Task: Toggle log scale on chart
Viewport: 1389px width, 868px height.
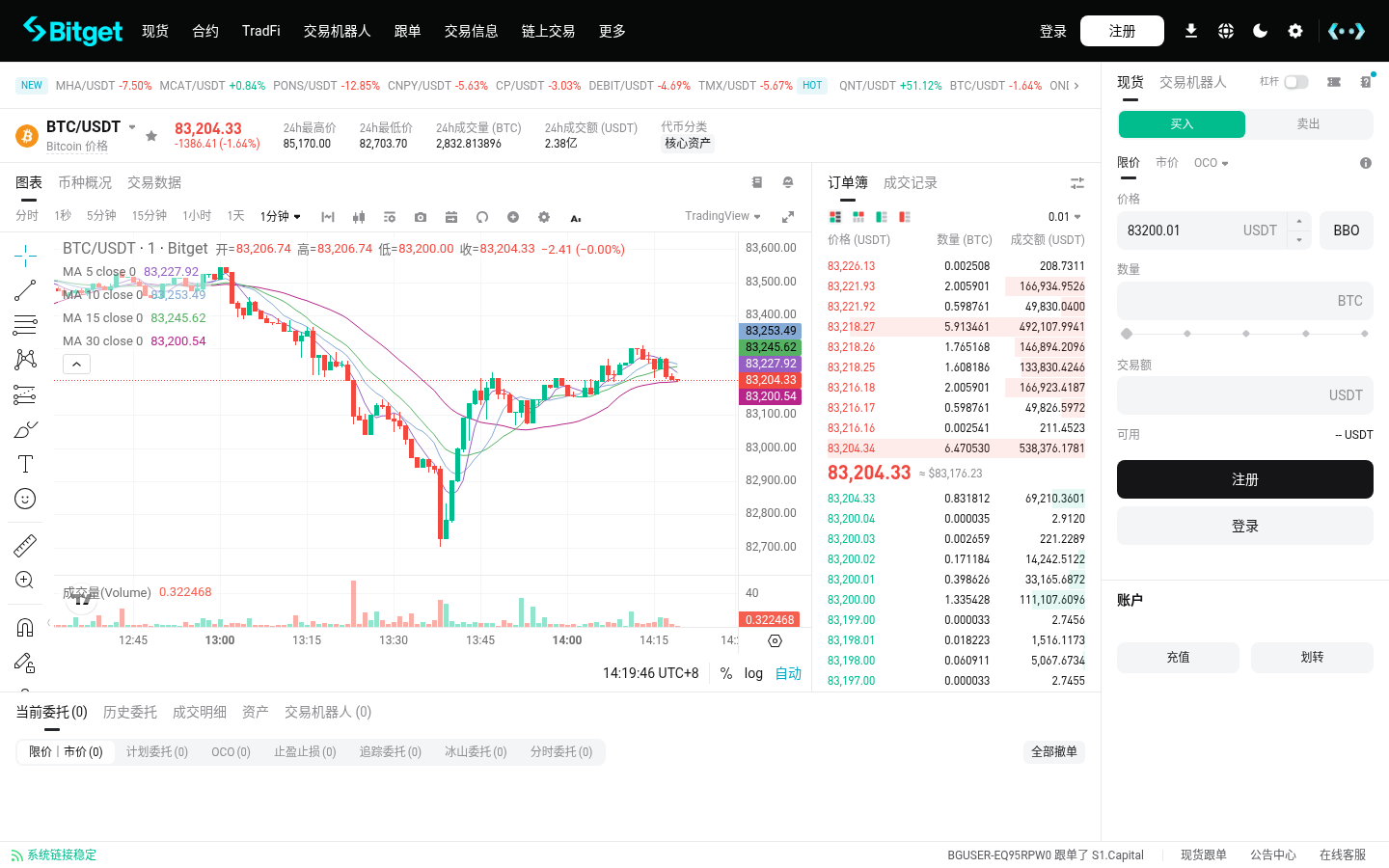Action: [753, 673]
